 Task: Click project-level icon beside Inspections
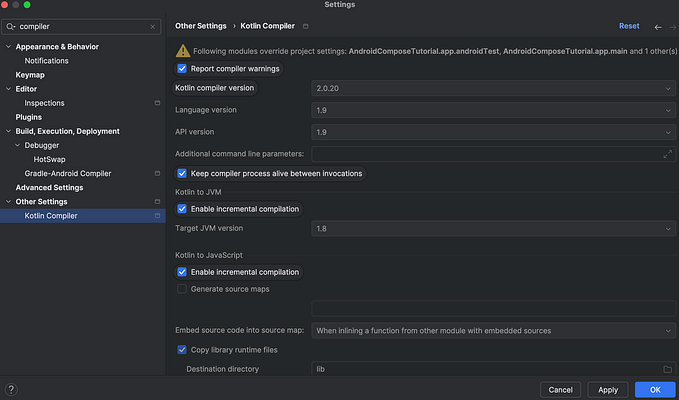157,103
